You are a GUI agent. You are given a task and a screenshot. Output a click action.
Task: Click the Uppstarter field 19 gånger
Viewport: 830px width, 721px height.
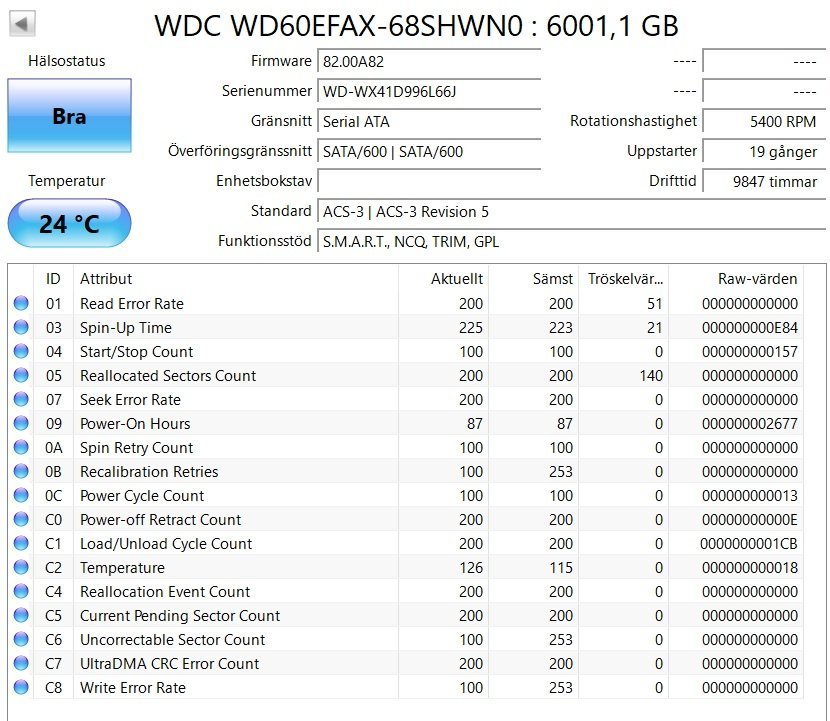point(764,152)
